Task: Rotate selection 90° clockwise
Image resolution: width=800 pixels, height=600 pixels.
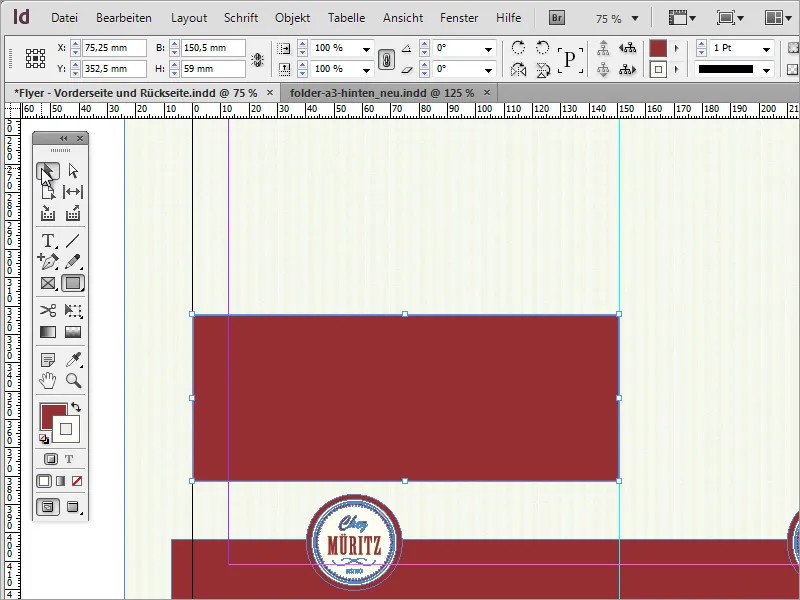Action: click(x=518, y=47)
